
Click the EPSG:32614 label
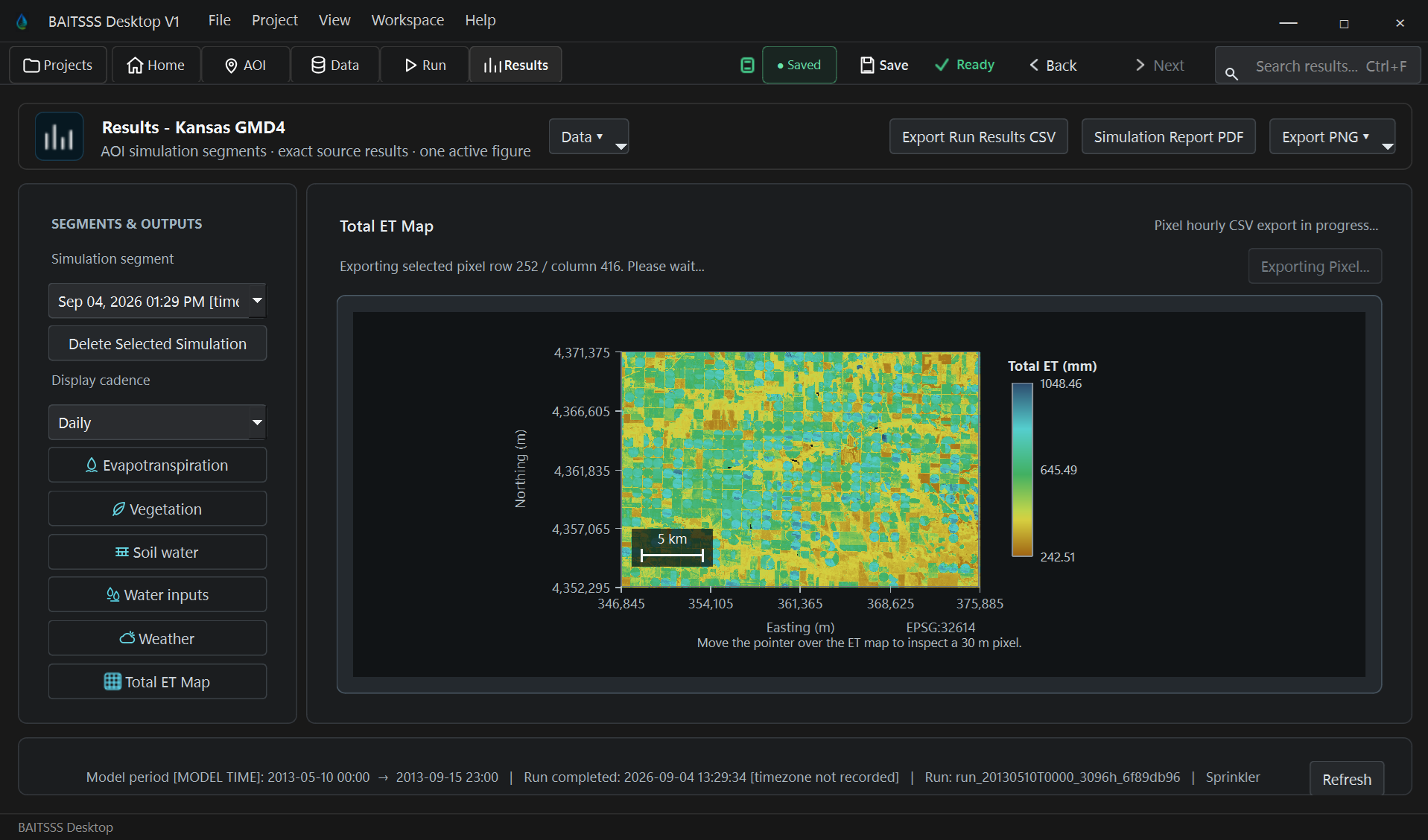[x=940, y=627]
